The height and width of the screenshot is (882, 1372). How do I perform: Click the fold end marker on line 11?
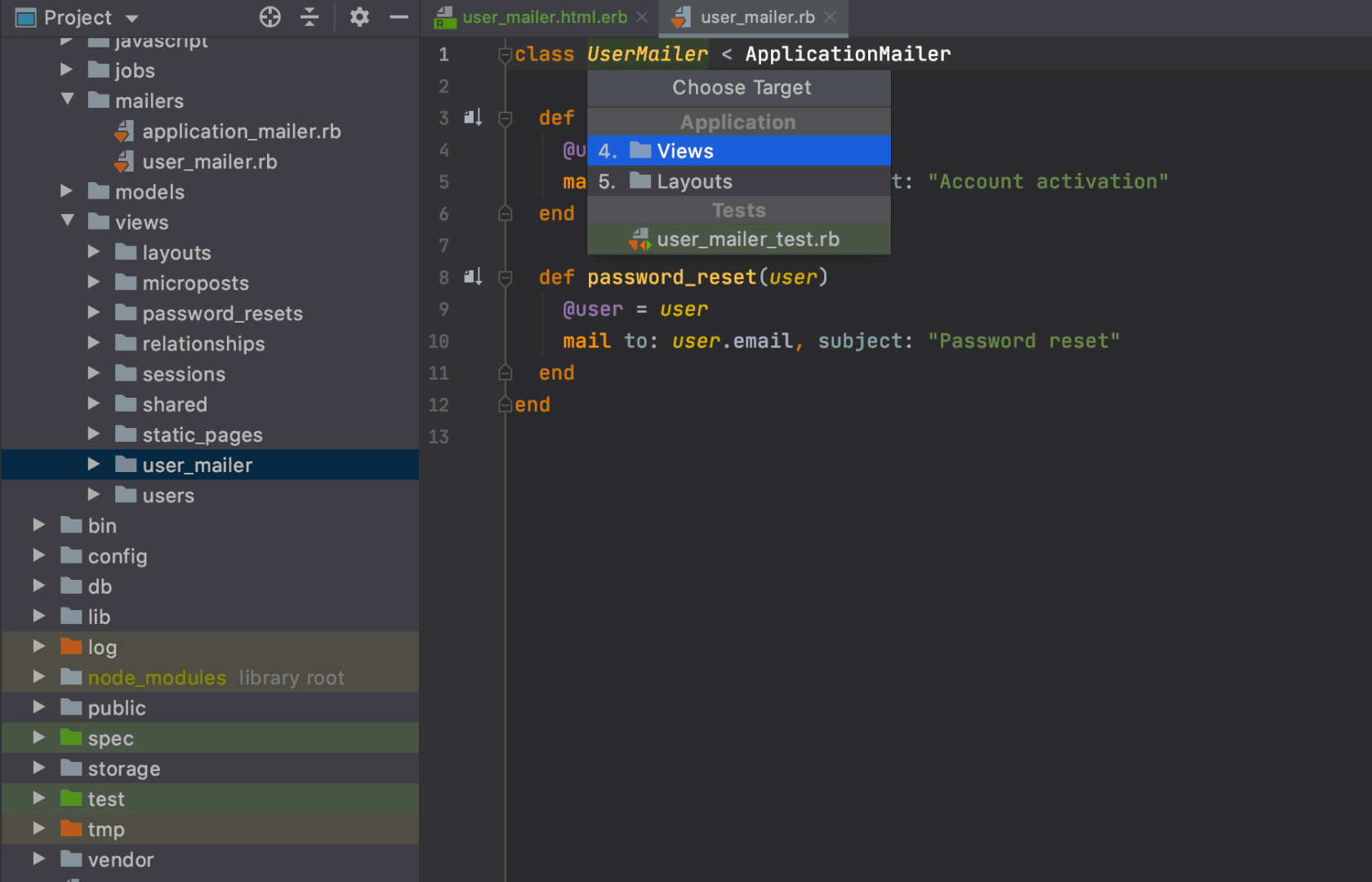pyautogui.click(x=505, y=373)
